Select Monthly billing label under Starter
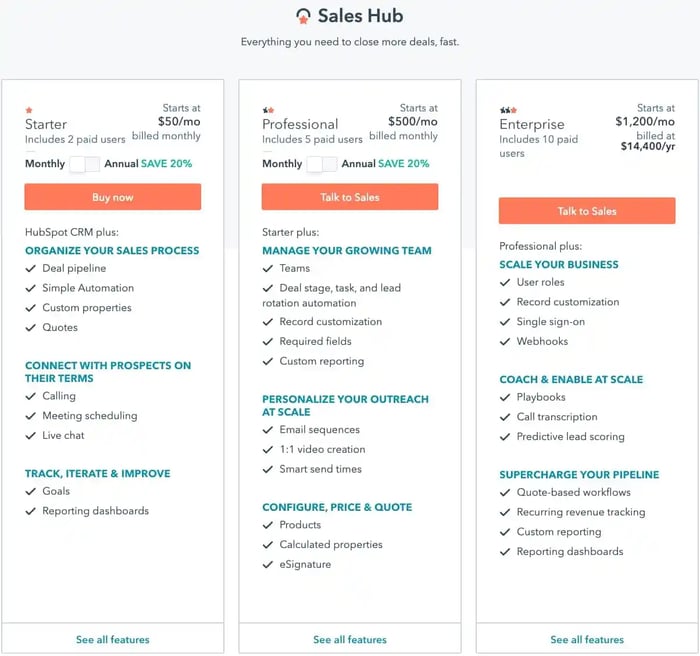Image resolution: width=700 pixels, height=656 pixels. (45, 164)
